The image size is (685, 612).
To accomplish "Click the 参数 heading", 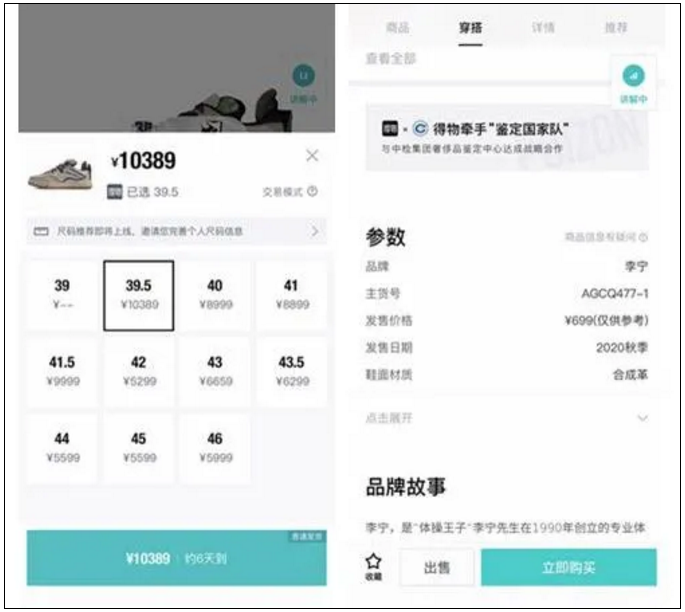I will 385,237.
